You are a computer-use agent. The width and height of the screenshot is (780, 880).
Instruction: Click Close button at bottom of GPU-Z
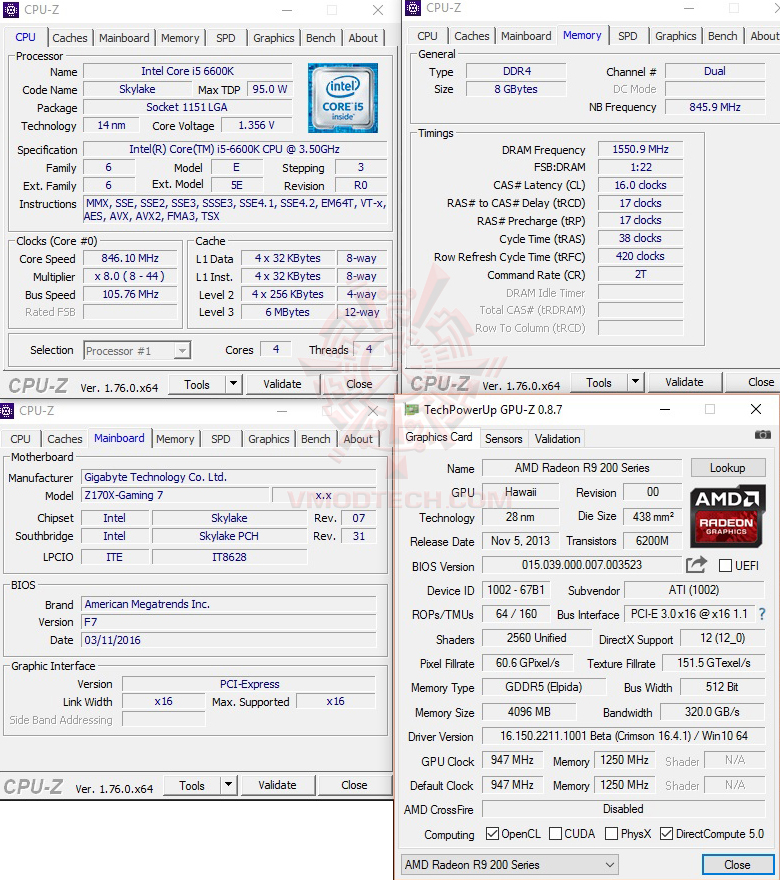pos(737,865)
